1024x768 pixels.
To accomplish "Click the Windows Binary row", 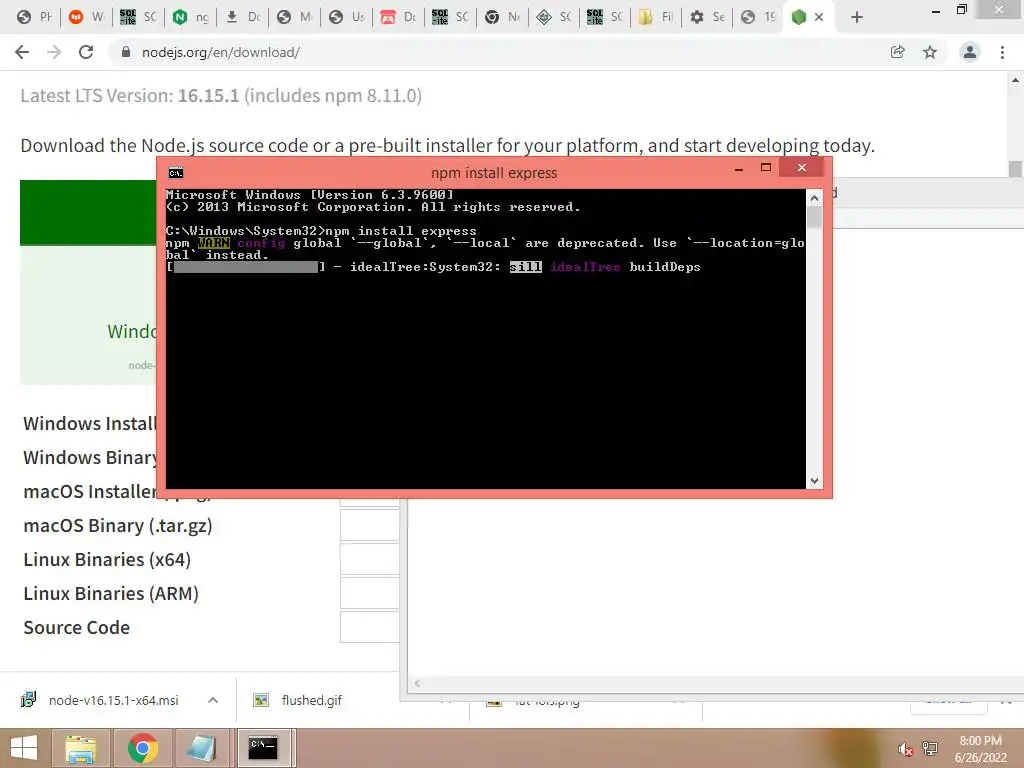I will pyautogui.click(x=90, y=458).
